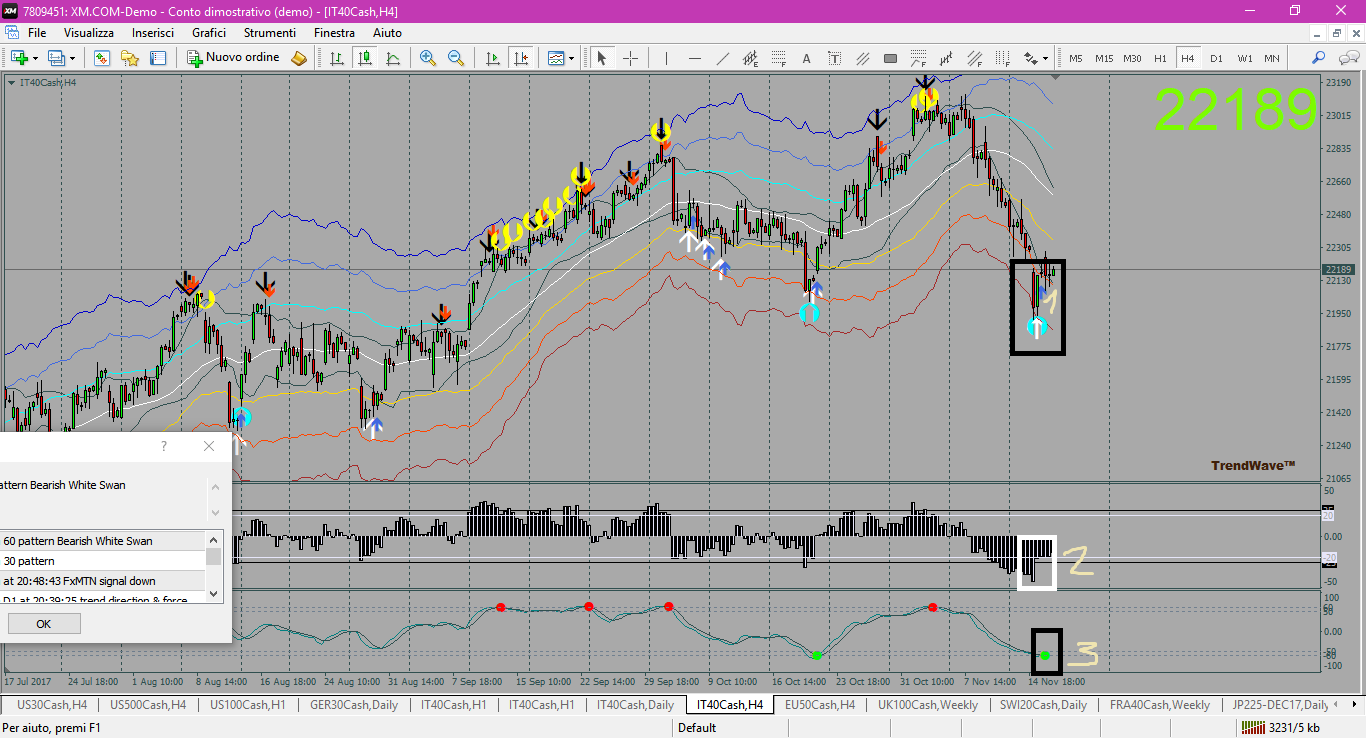Image resolution: width=1366 pixels, height=738 pixels.
Task: Switch to FRA40Cash,Weekly chart tab
Action: coord(1160,705)
